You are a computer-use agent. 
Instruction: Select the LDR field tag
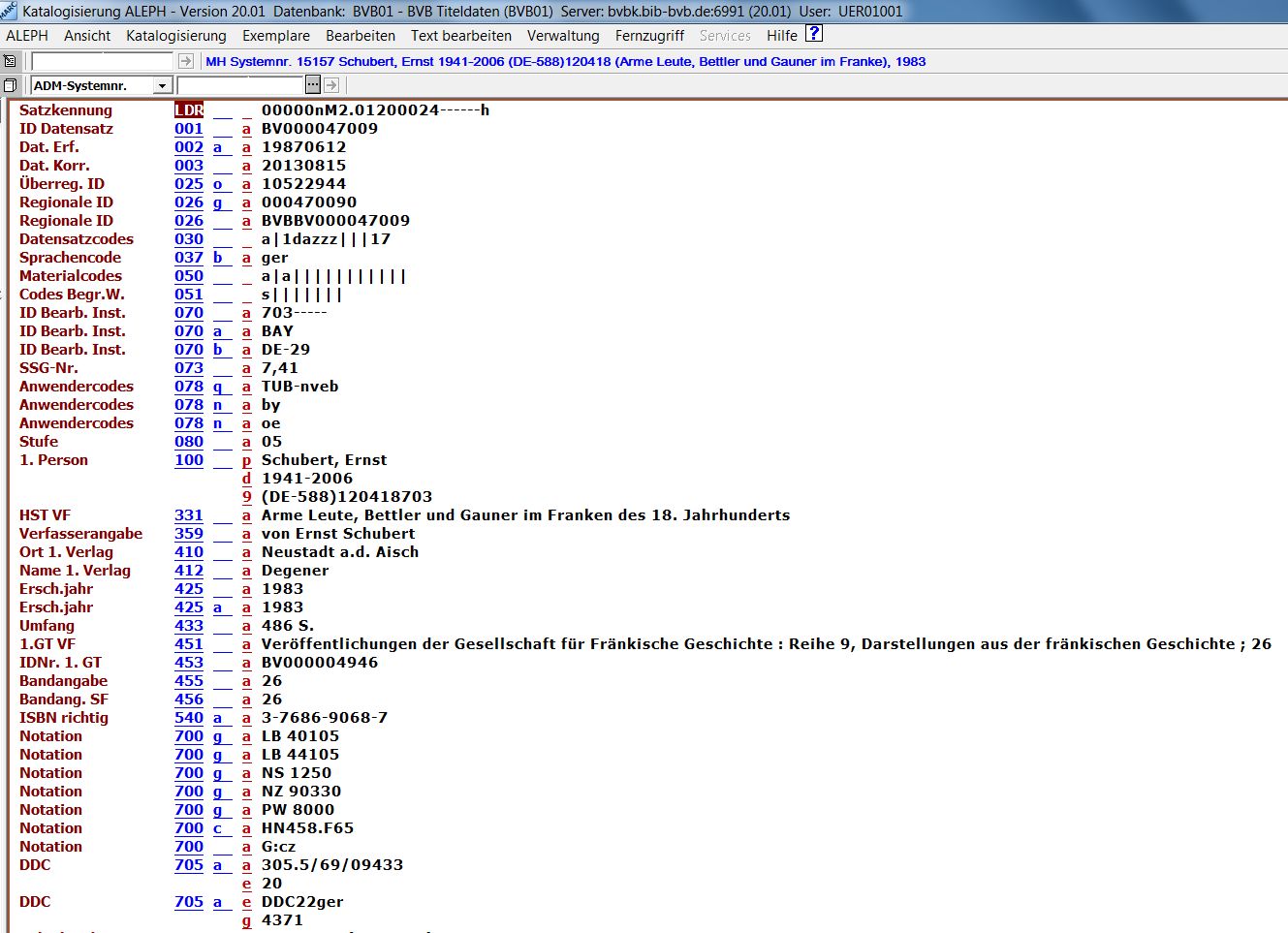(189, 110)
